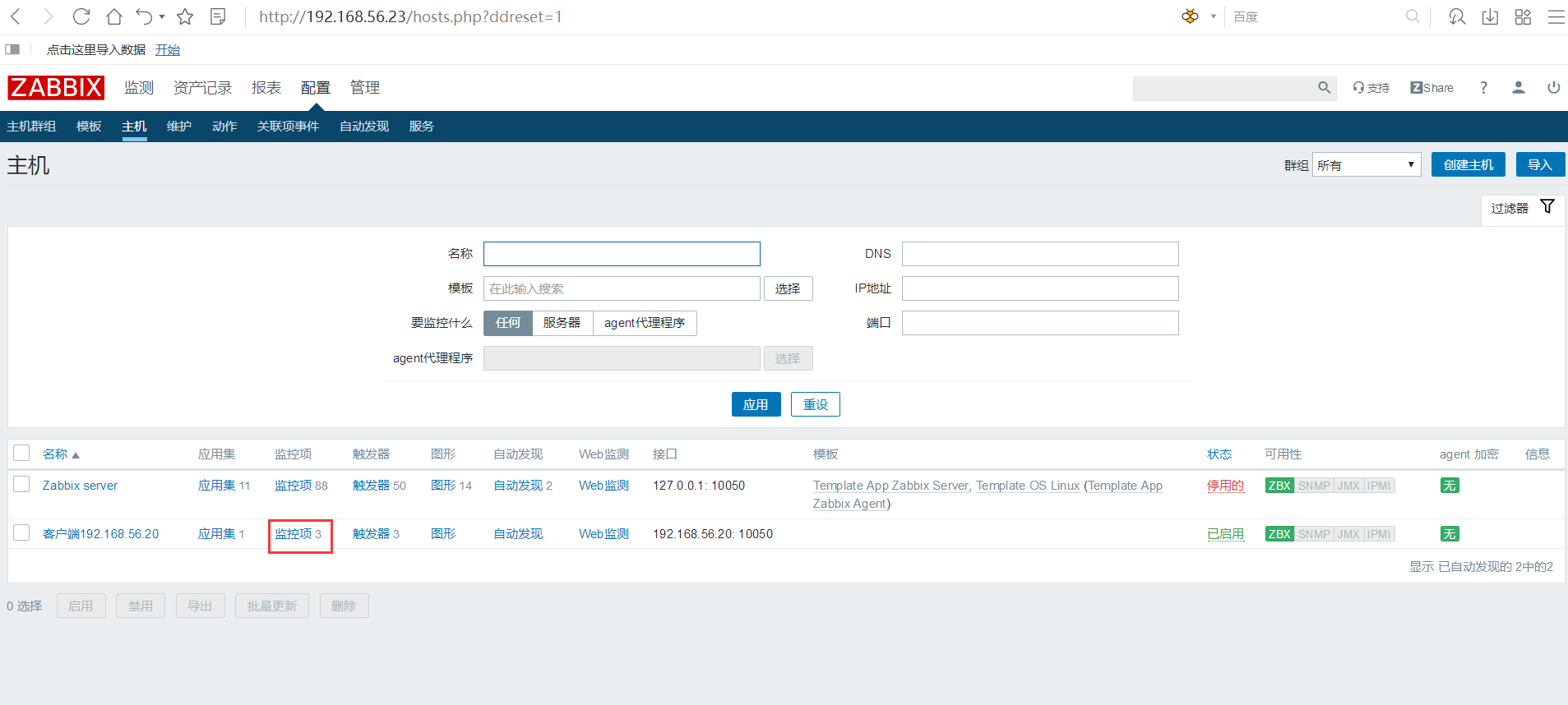This screenshot has width=1568, height=705.
Task: Bookmark this page with the star icon
Action: point(185,16)
